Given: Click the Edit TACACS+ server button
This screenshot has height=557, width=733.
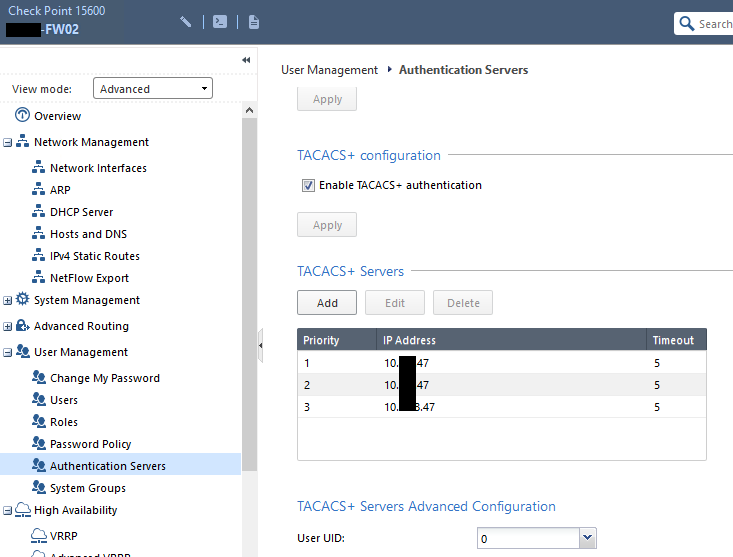Looking at the screenshot, I should coord(395,302).
